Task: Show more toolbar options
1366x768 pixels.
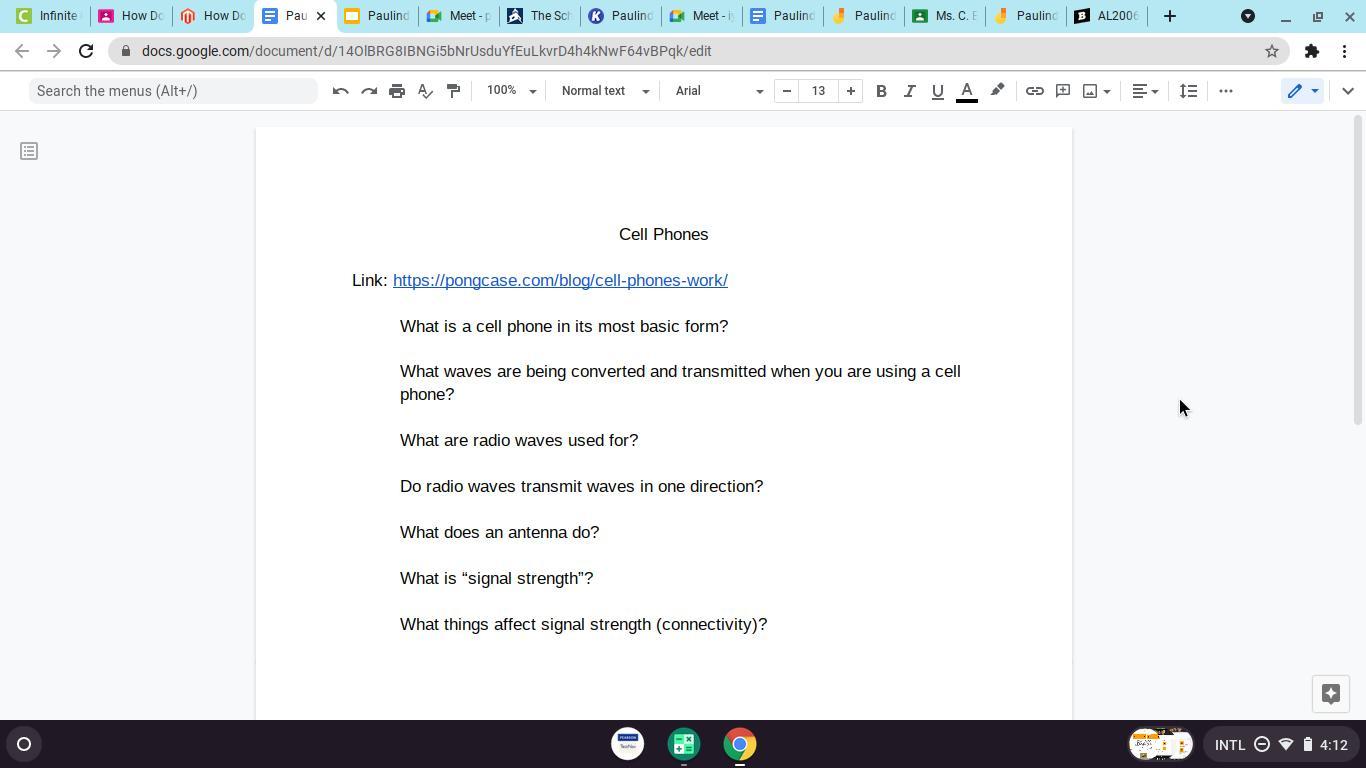Action: coord(1226,91)
